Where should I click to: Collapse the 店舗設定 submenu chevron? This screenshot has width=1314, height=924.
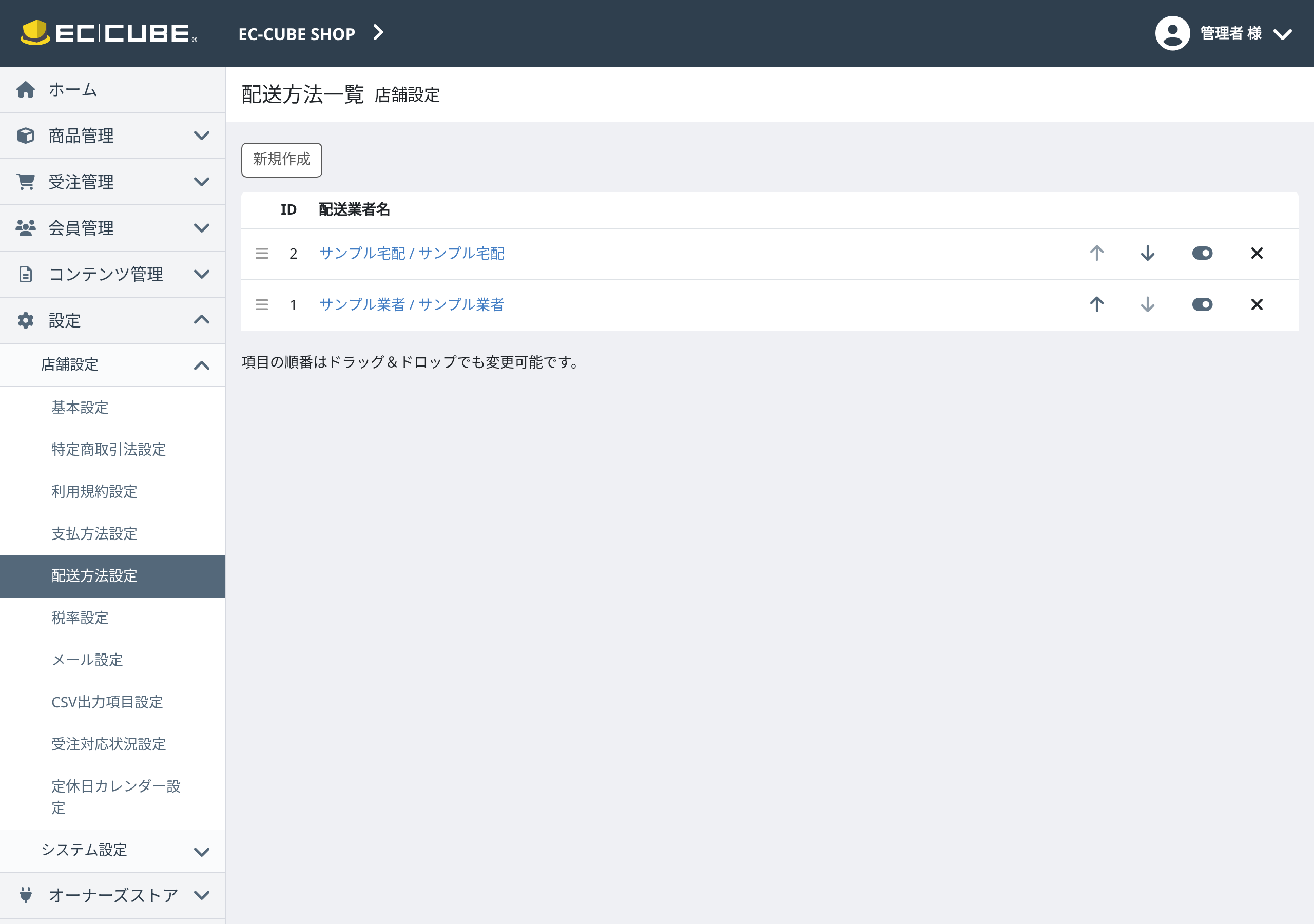tap(201, 365)
